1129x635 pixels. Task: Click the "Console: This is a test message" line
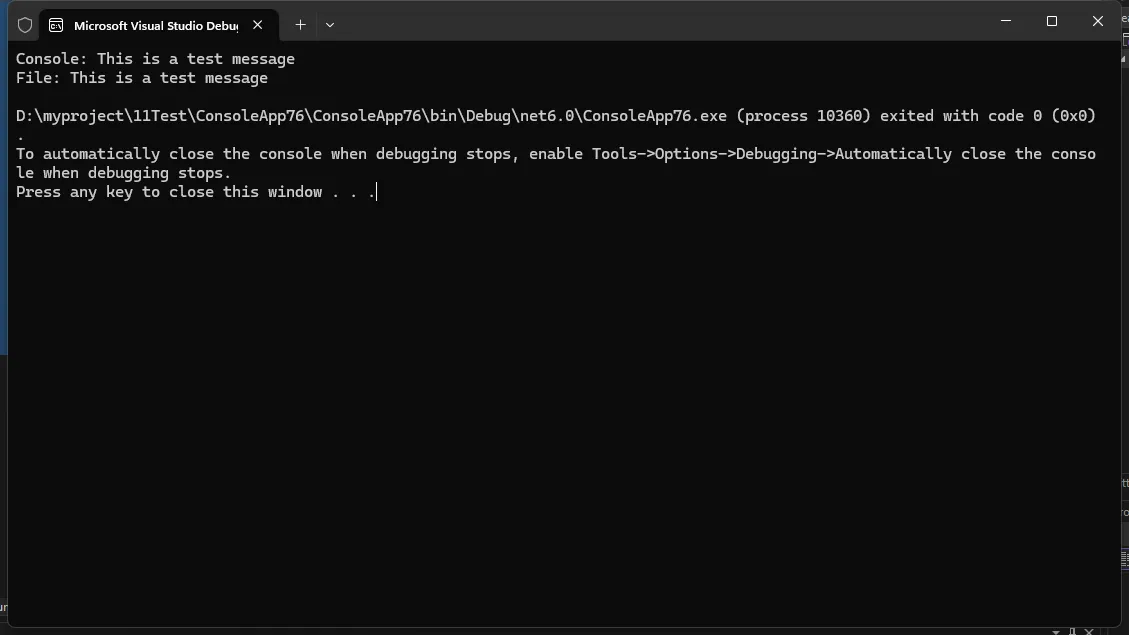click(x=155, y=59)
